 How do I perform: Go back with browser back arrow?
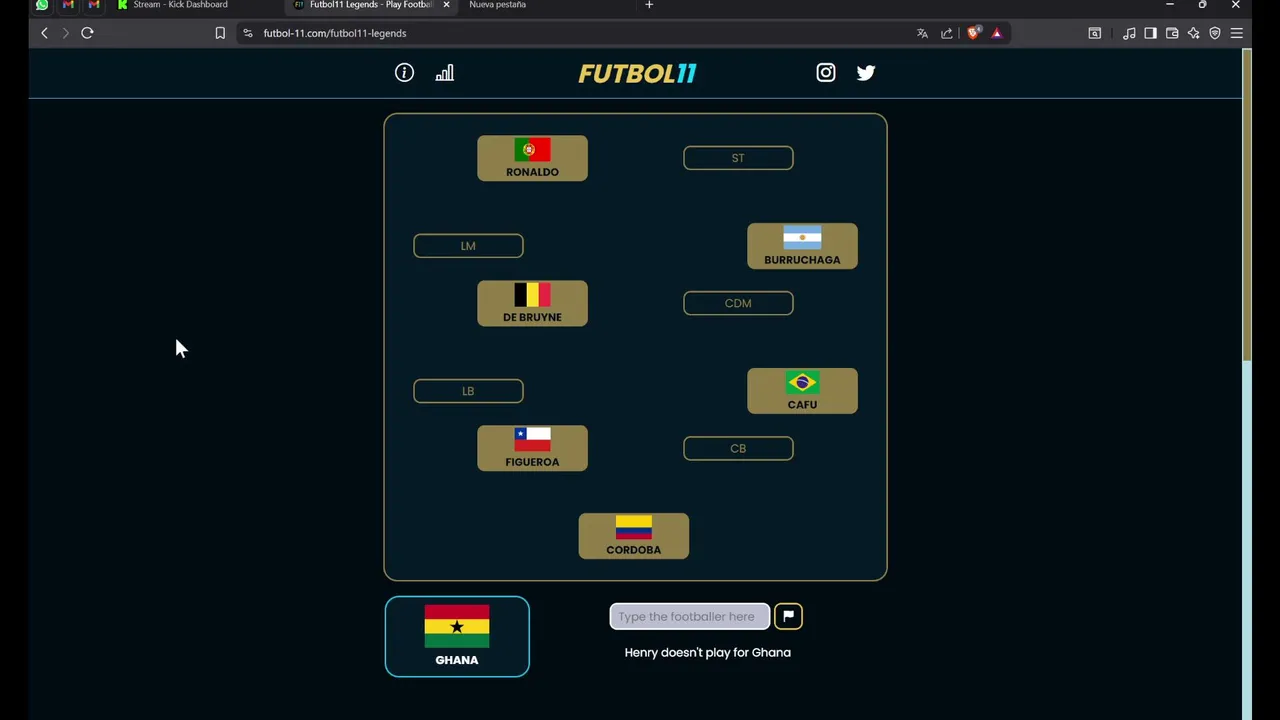point(44,33)
